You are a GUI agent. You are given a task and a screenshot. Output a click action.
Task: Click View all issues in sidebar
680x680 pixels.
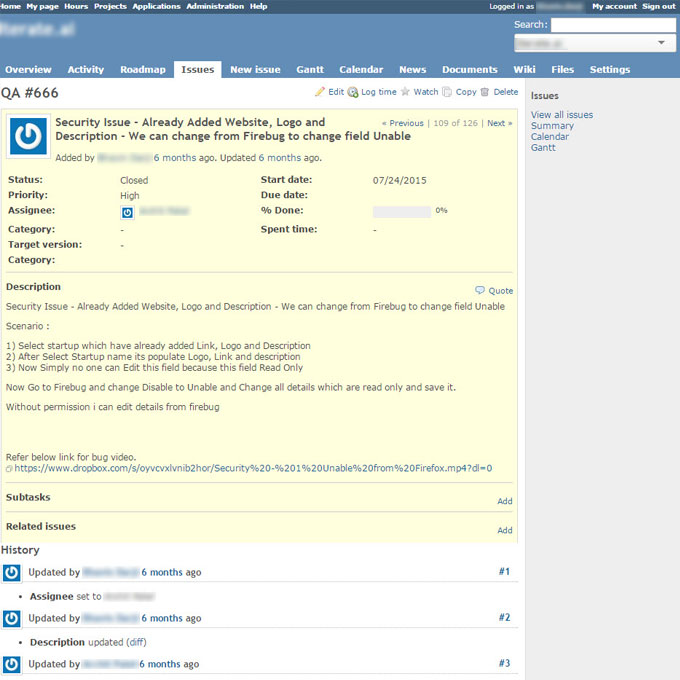[562, 115]
